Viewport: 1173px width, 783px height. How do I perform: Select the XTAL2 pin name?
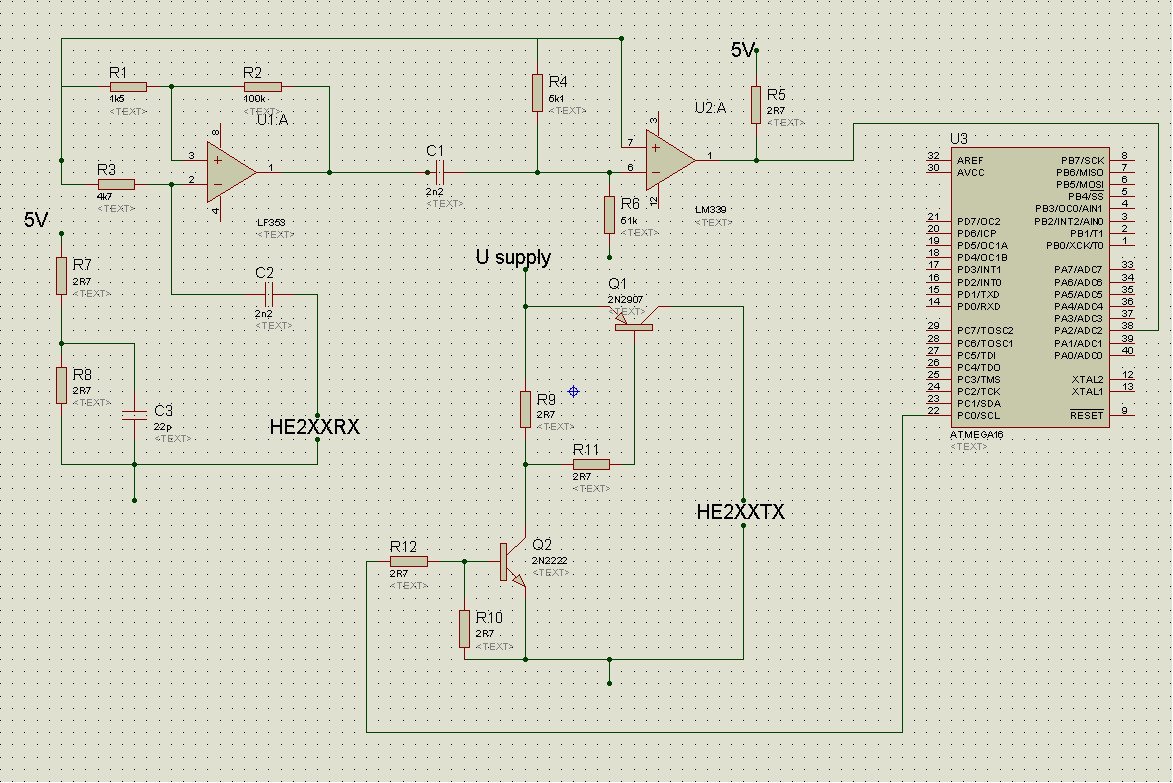click(1088, 380)
